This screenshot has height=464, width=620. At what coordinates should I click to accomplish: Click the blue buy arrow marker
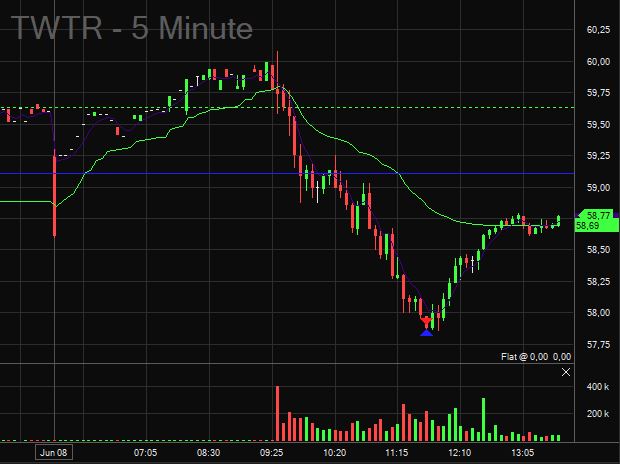point(426,333)
